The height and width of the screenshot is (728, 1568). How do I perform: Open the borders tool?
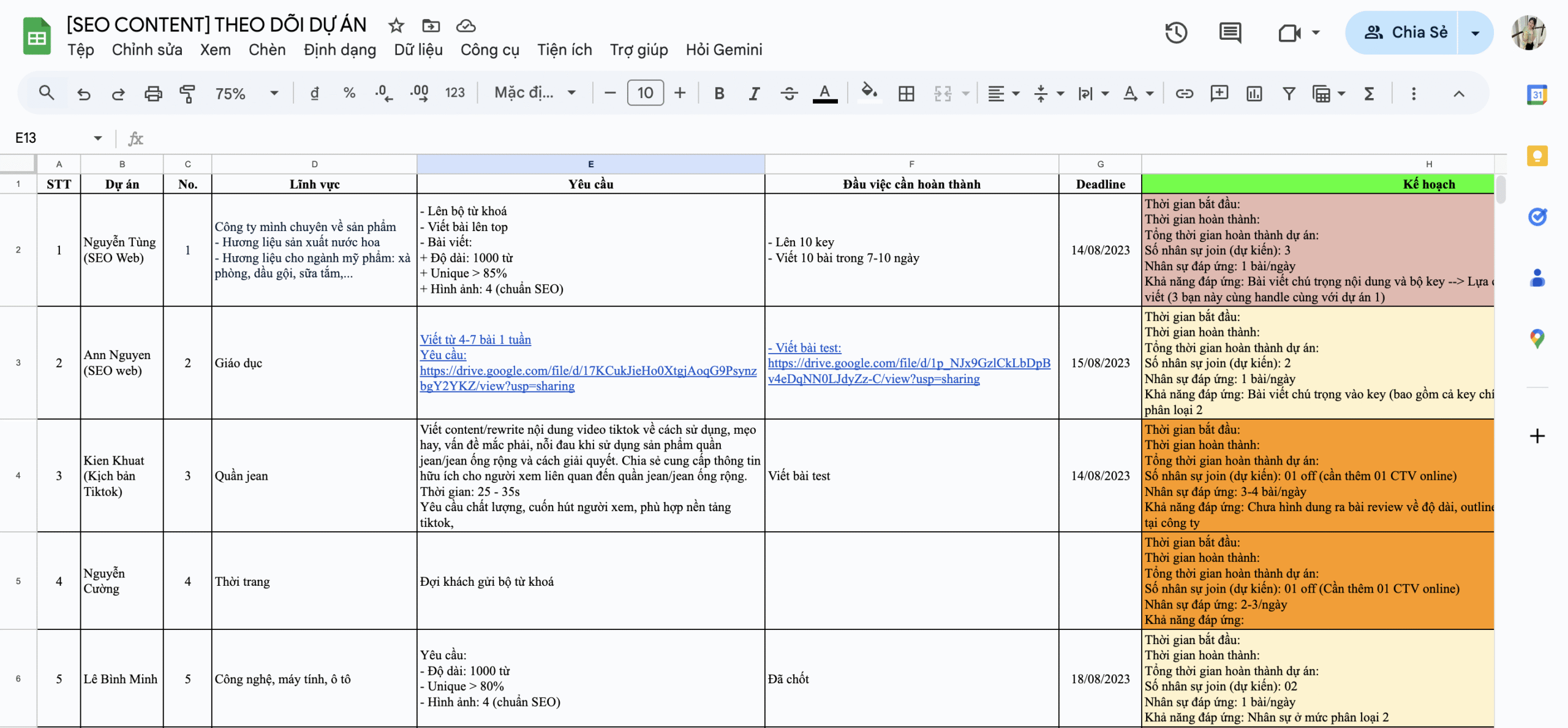point(906,93)
